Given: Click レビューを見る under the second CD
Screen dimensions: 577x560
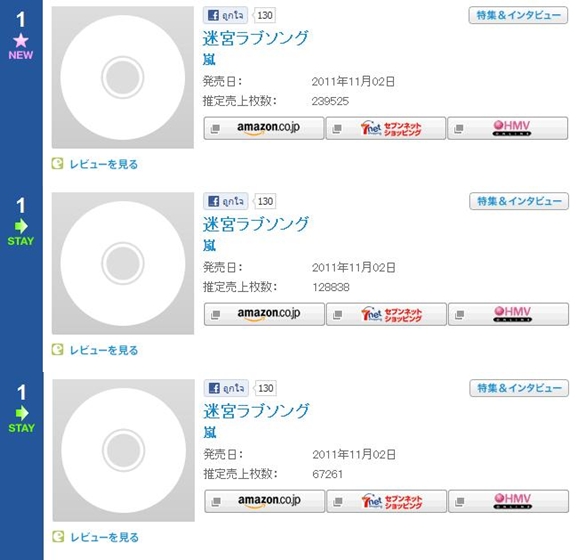Looking at the screenshot, I should coord(104,350).
